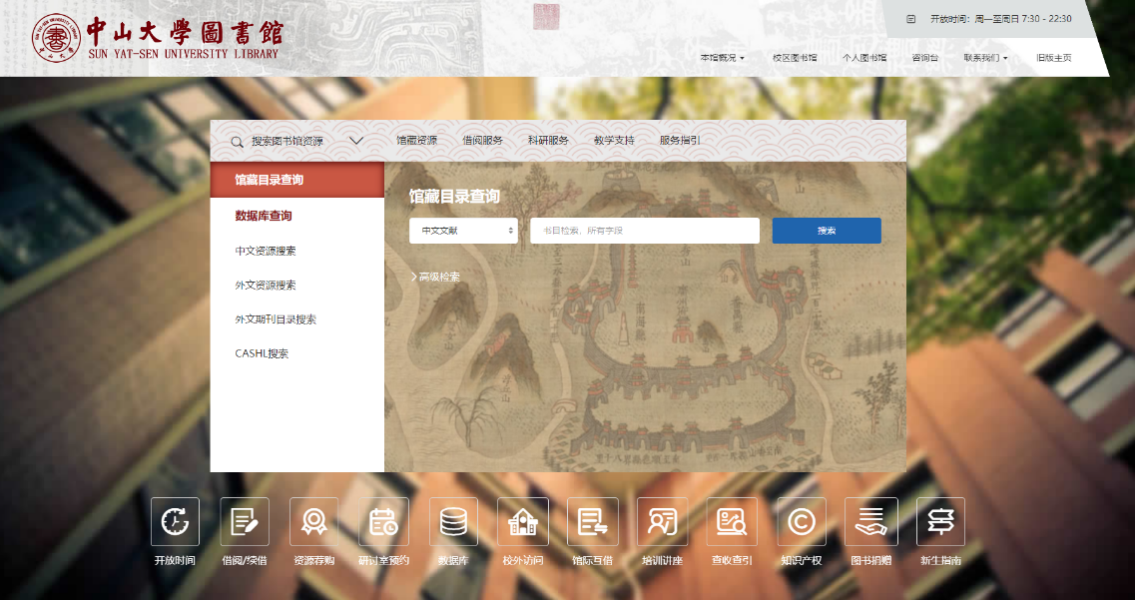The height and width of the screenshot is (600, 1135).
Task: Click the opening hours text 周一至周日 7:30 - 22:30
Action: (1021, 19)
